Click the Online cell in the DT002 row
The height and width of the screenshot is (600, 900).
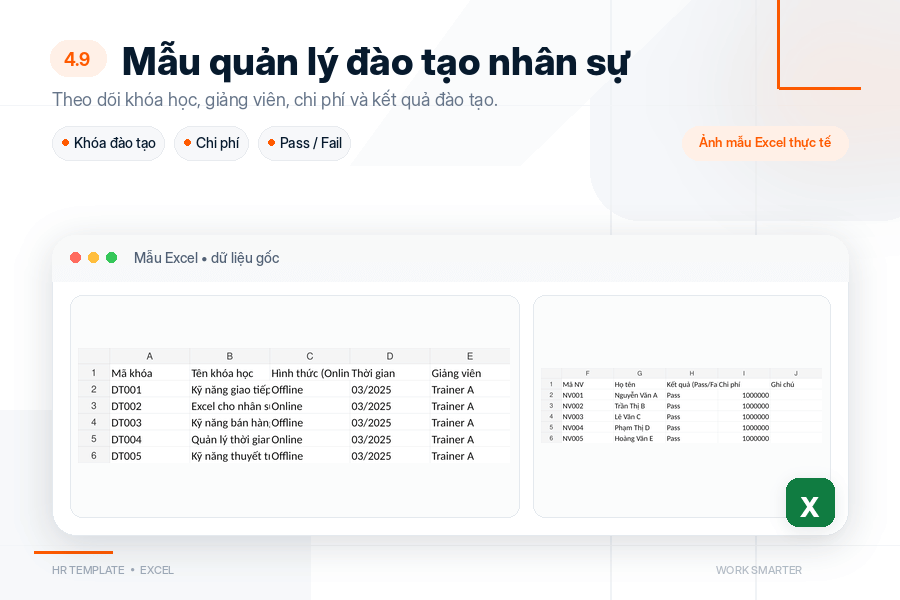[310, 407]
